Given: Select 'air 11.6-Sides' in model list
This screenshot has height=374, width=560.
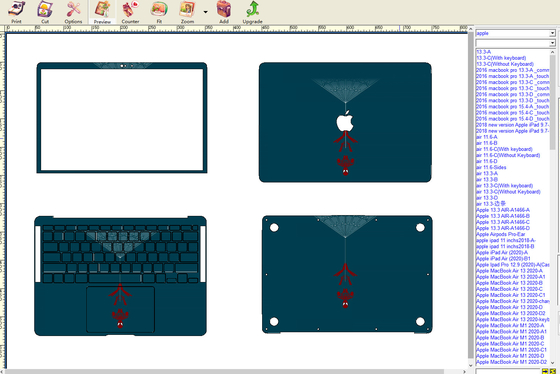Looking at the screenshot, I should pyautogui.click(x=491, y=167).
